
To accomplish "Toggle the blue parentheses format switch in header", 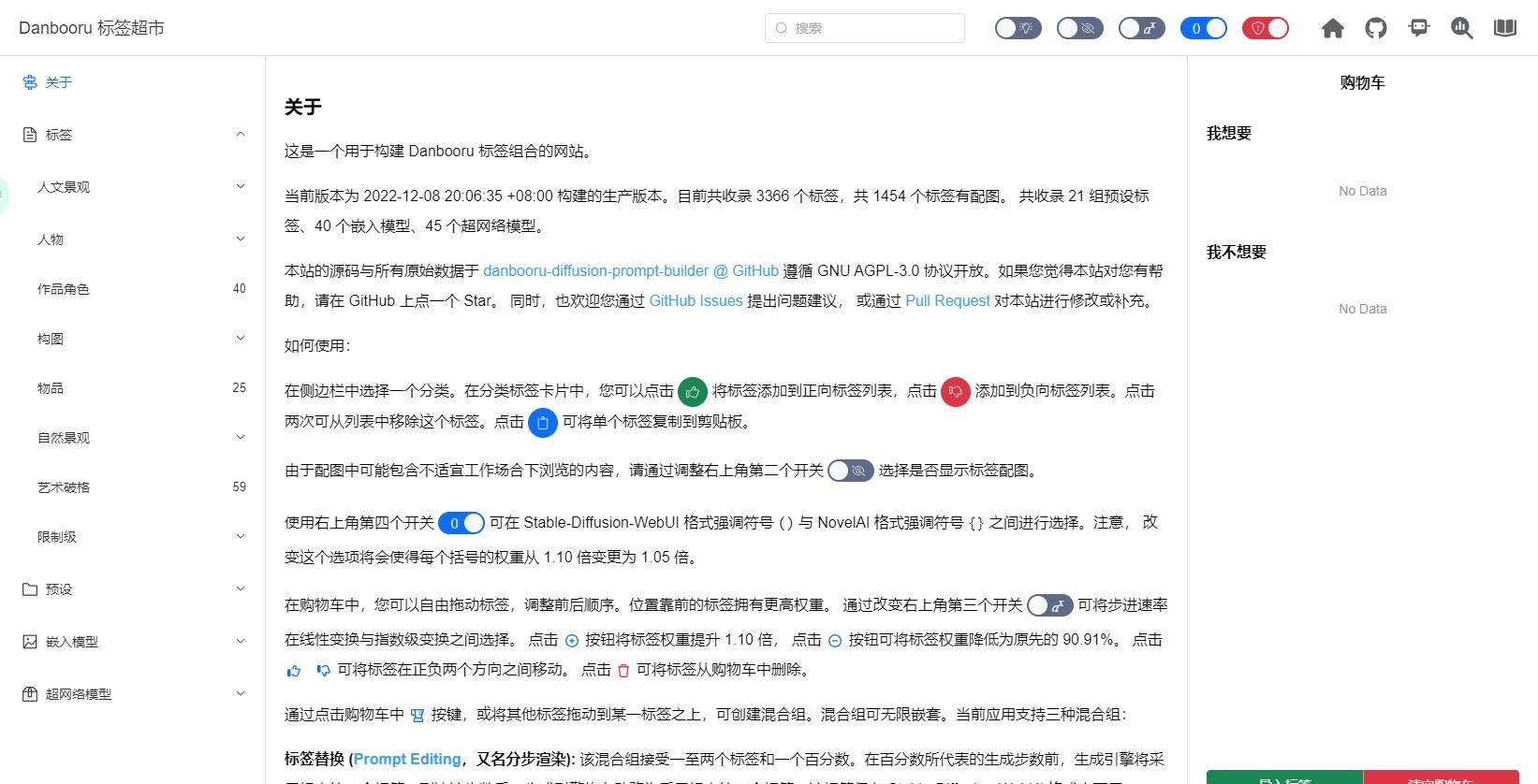I will pos(1204,28).
